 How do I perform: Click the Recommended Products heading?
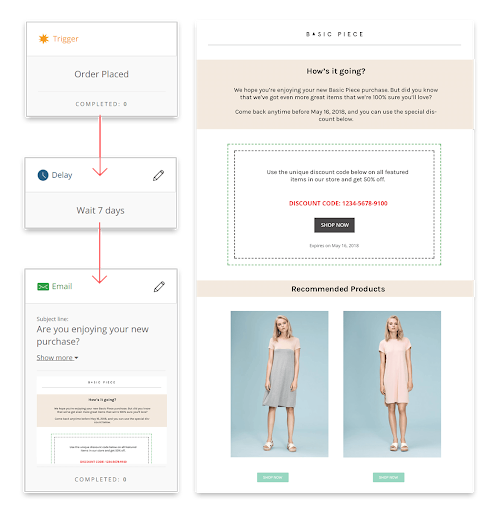click(x=338, y=289)
